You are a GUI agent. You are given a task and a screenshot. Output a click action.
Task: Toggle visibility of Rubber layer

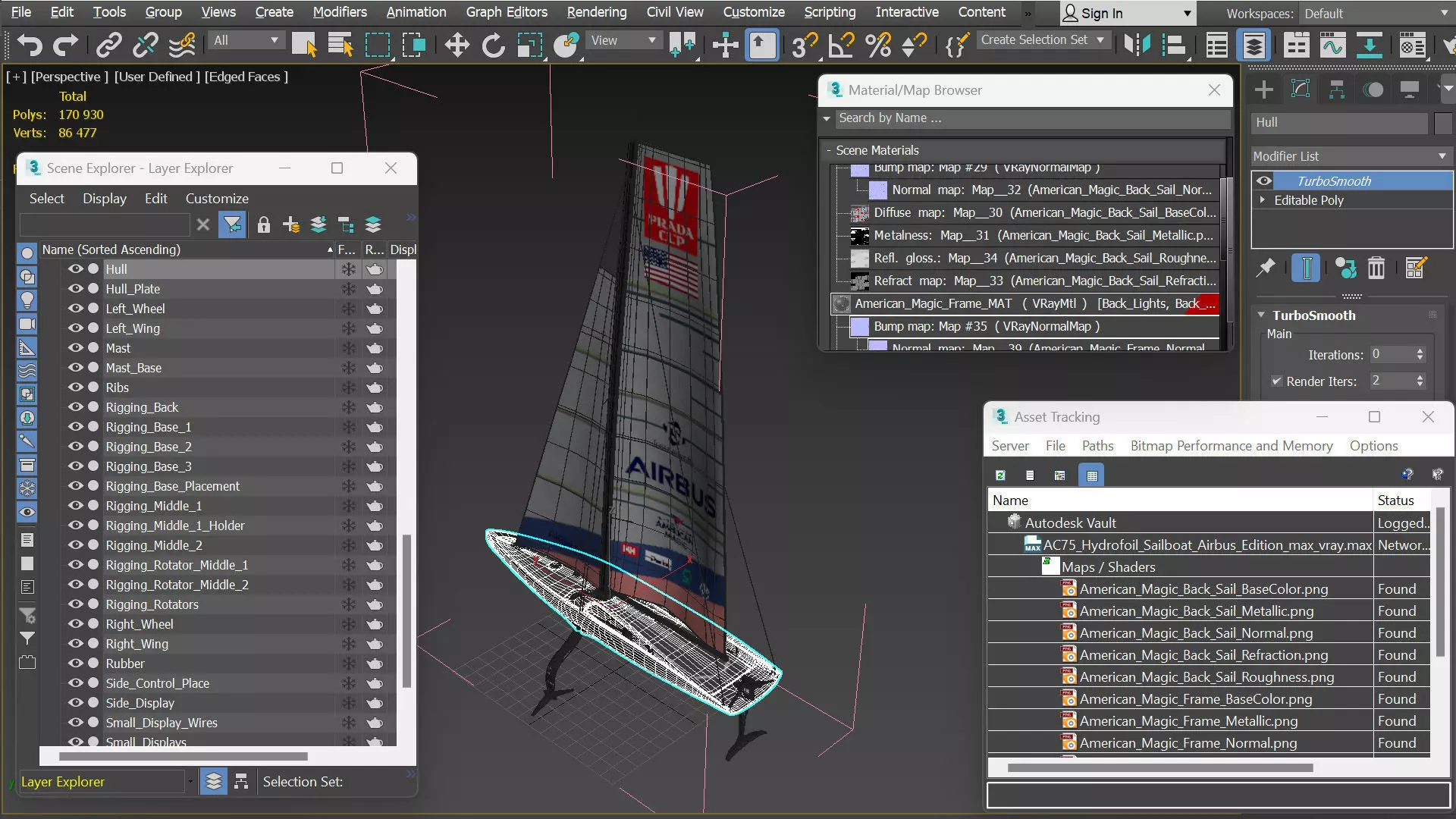(x=75, y=663)
